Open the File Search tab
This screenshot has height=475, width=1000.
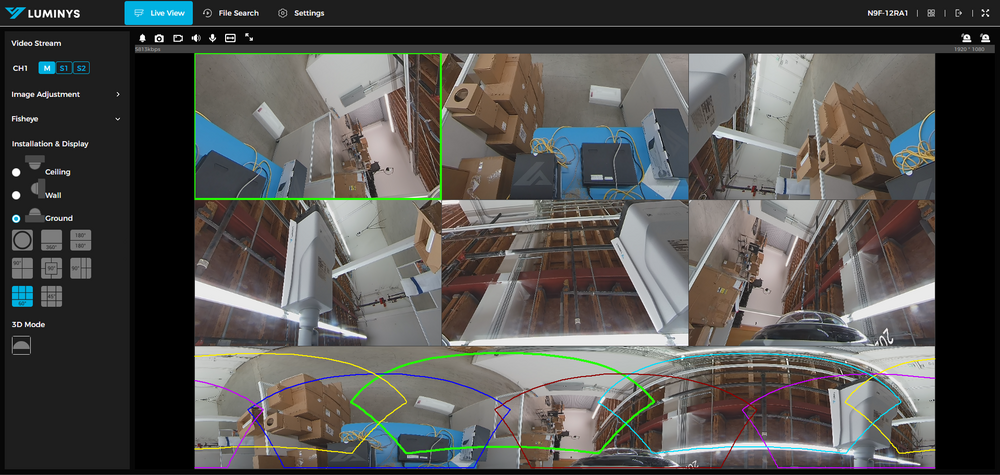tap(230, 13)
